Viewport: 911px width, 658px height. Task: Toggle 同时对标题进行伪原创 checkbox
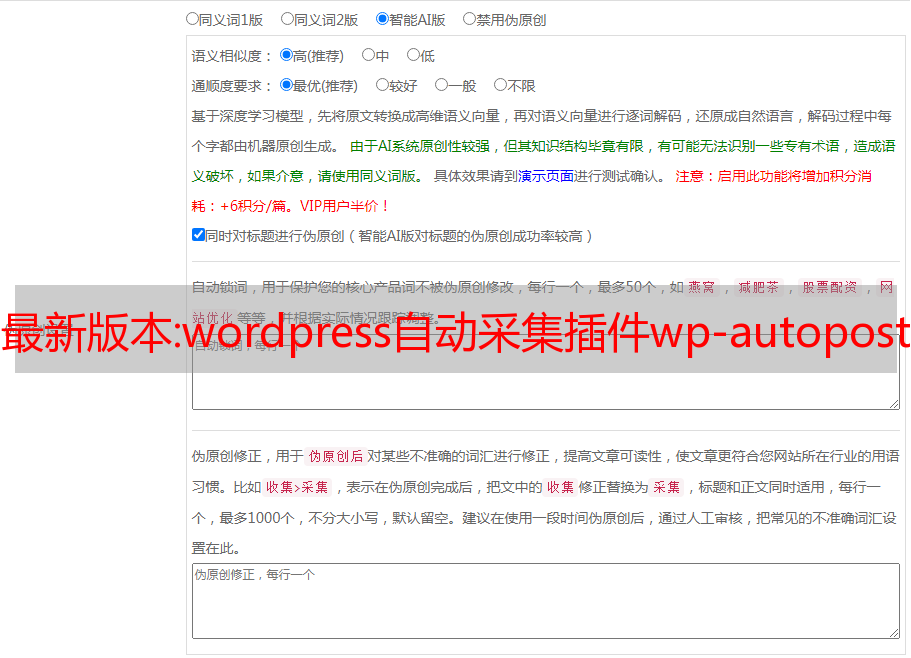[x=198, y=235]
